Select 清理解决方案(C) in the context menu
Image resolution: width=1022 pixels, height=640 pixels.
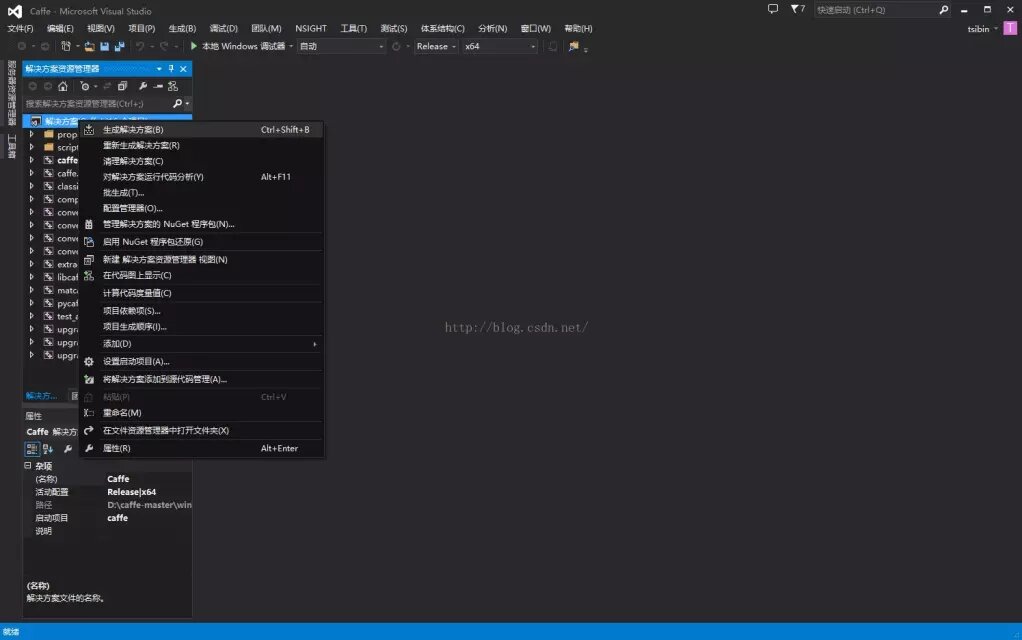(201, 161)
